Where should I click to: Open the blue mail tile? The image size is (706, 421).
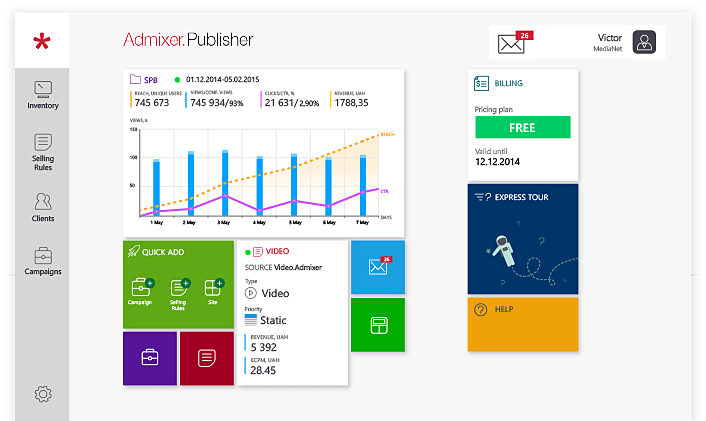click(x=378, y=266)
